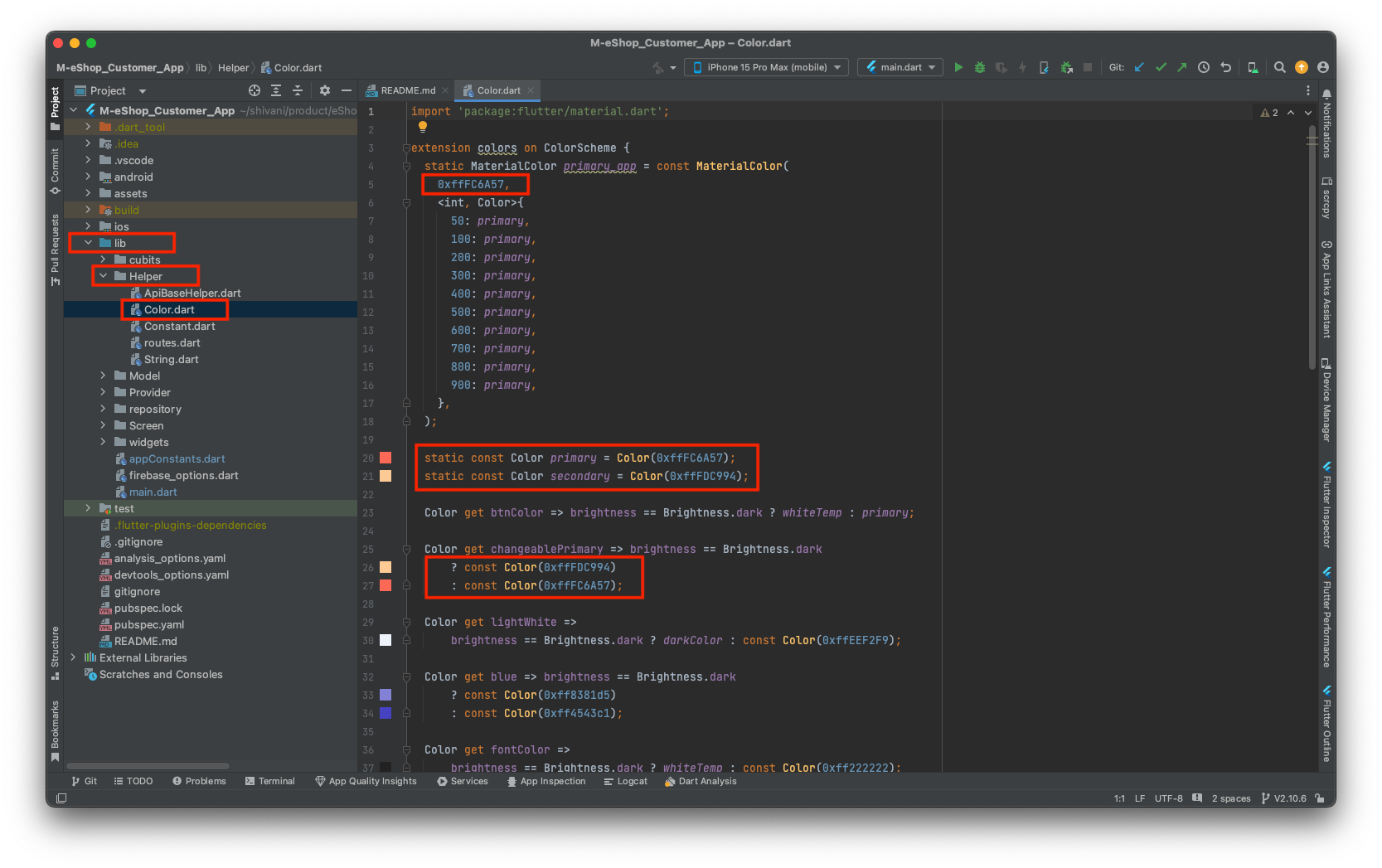1382x868 pixels.
Task: Open Search Everywhere magnifier
Action: tap(1280, 67)
